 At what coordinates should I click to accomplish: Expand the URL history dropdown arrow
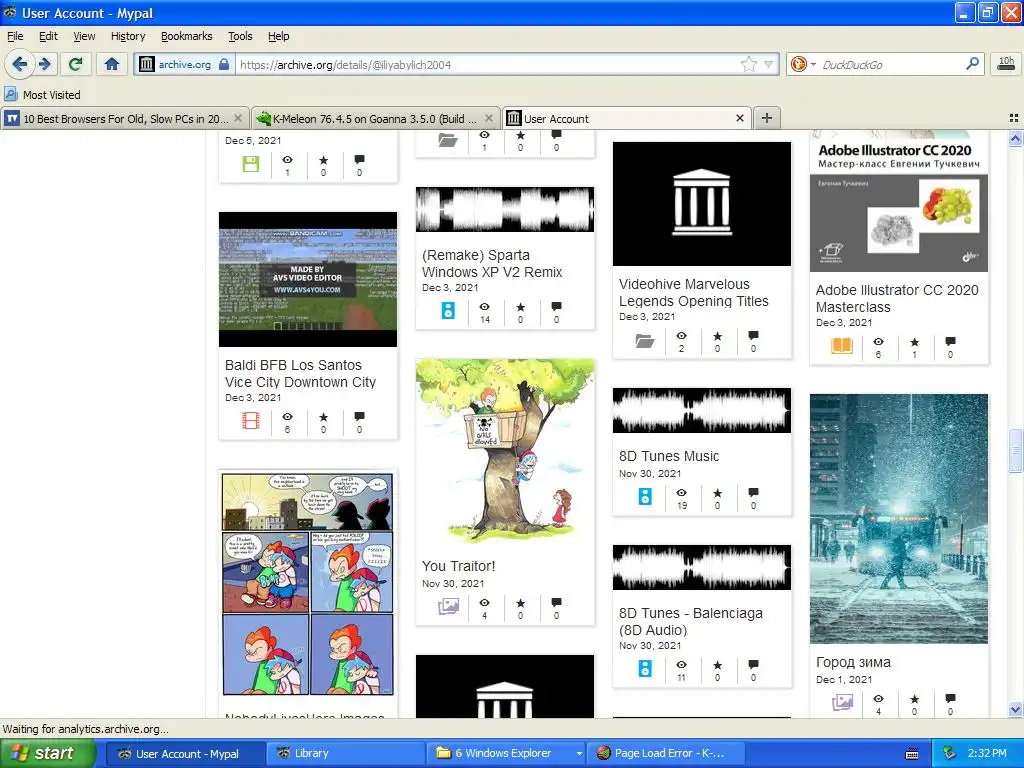769,64
